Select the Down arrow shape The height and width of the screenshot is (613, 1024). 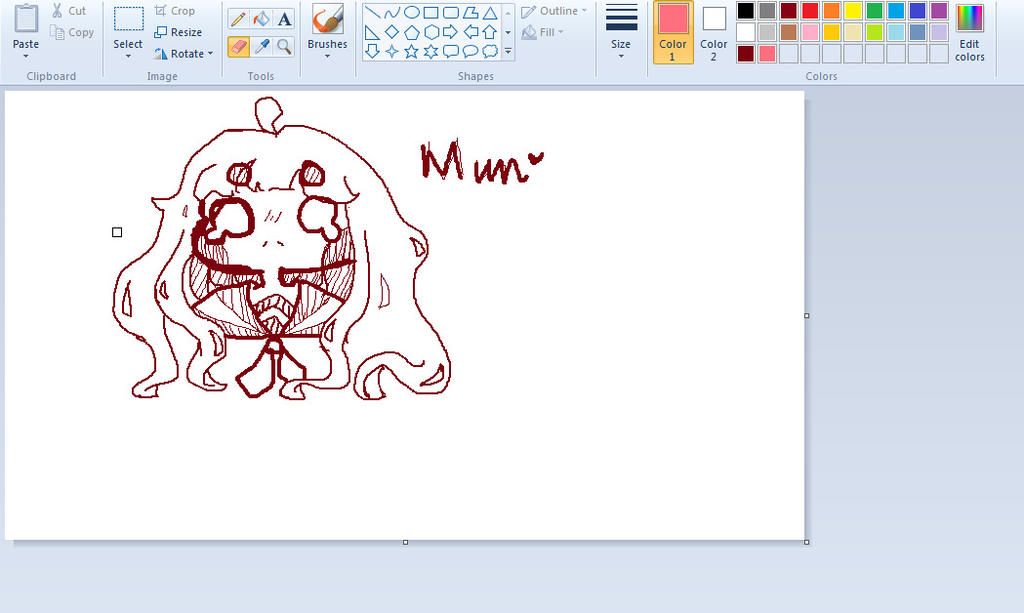[372, 52]
